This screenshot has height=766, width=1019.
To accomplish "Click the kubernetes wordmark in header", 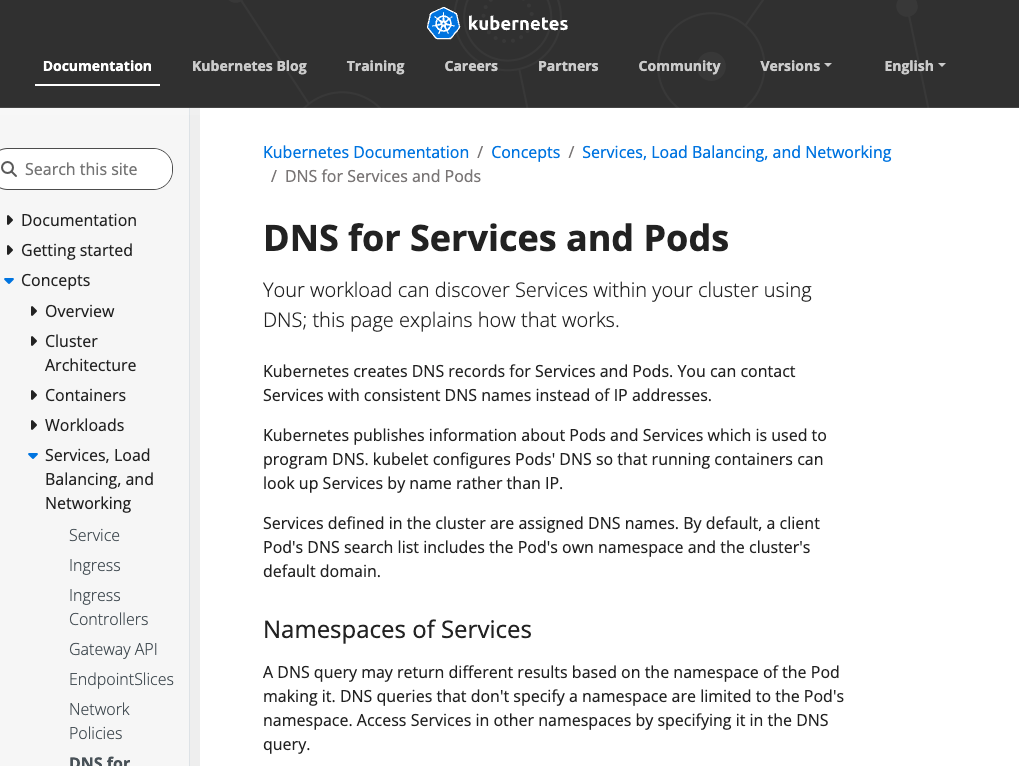I will [x=518, y=23].
